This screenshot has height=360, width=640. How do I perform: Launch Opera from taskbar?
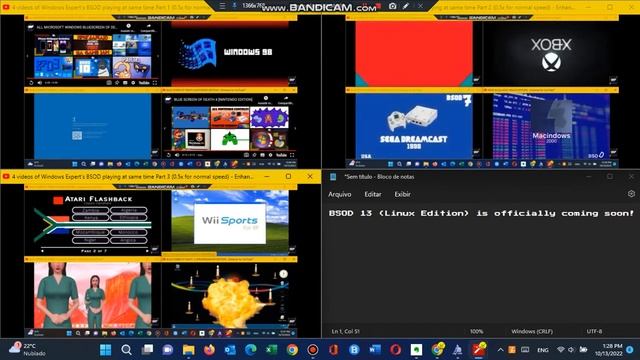396,350
